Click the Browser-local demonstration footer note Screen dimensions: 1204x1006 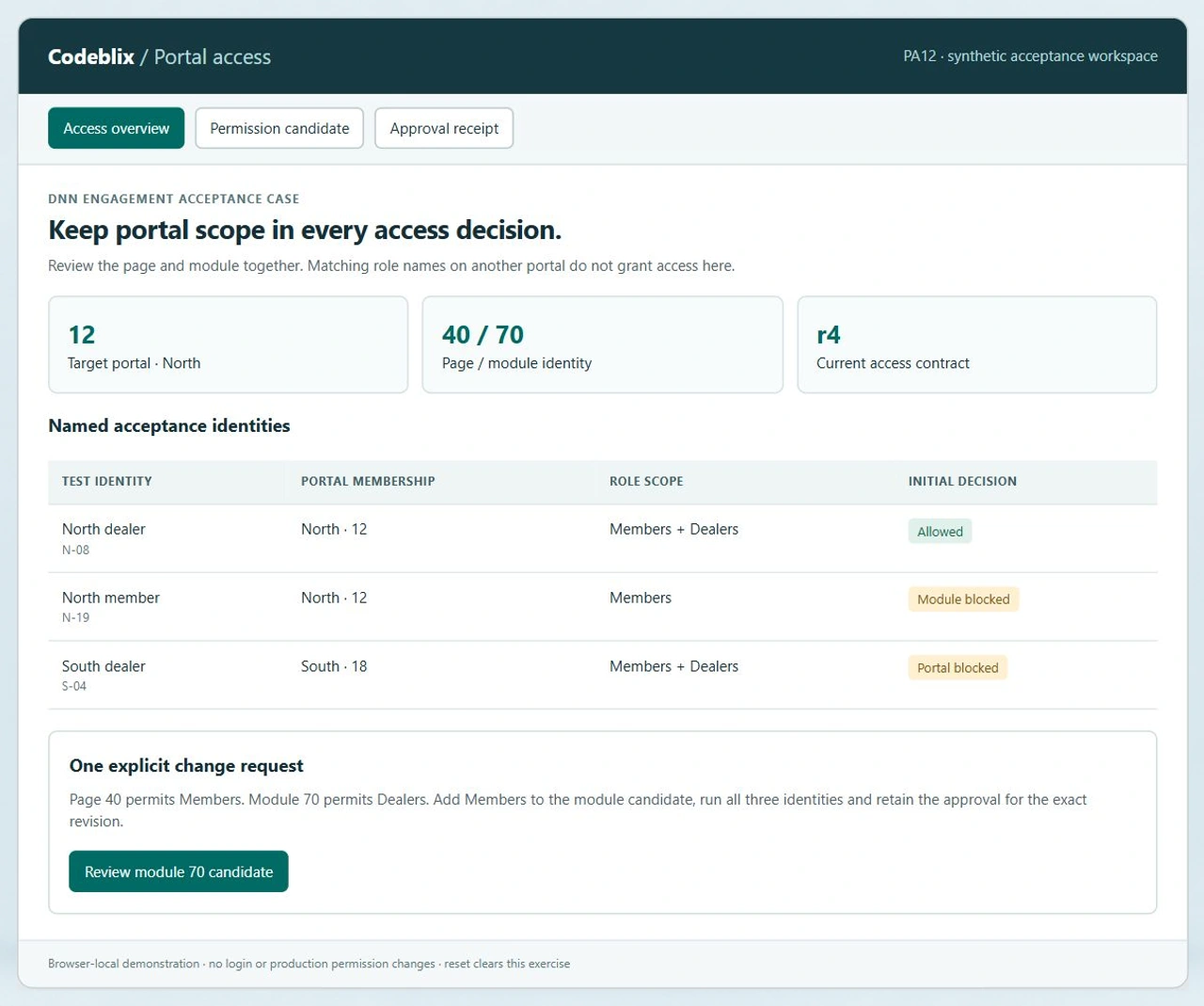pos(309,964)
